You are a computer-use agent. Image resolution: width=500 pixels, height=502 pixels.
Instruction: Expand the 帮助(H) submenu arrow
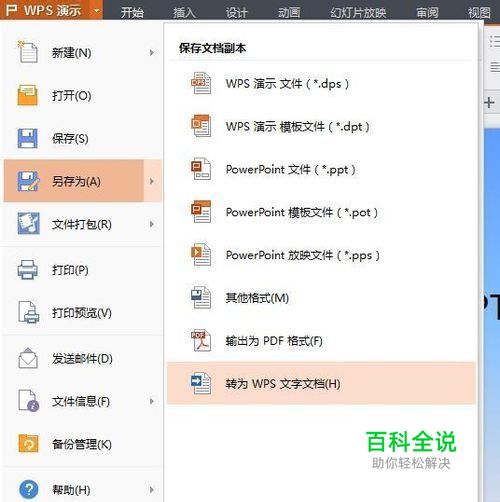pyautogui.click(x=152, y=490)
